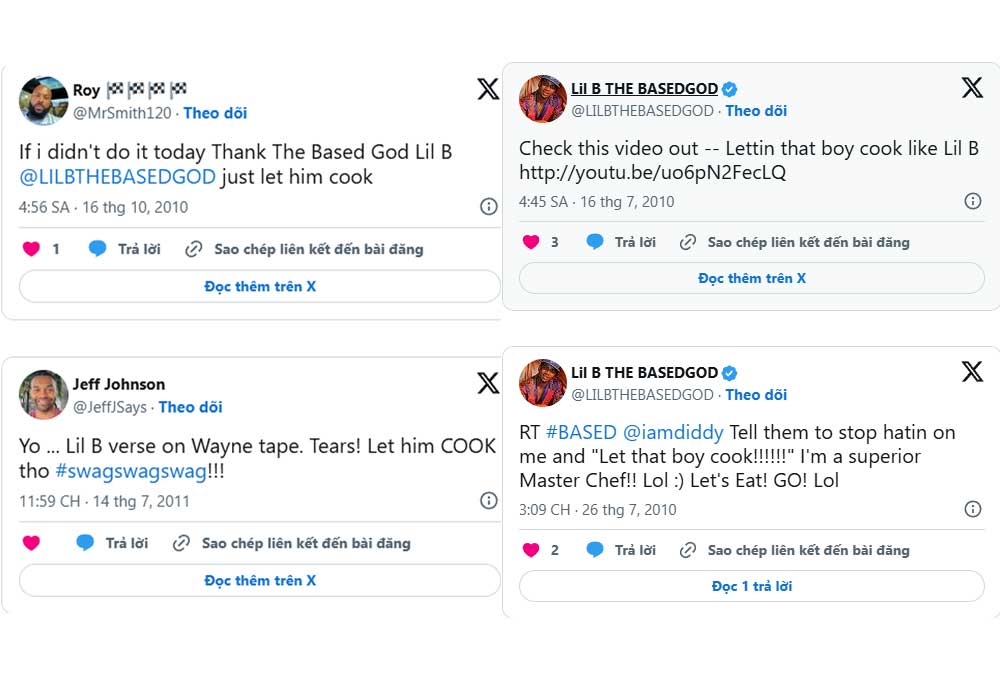Image resolution: width=1000 pixels, height=680 pixels.
Task: Click copy link icon on Lil B's video tweet
Action: coord(688,242)
